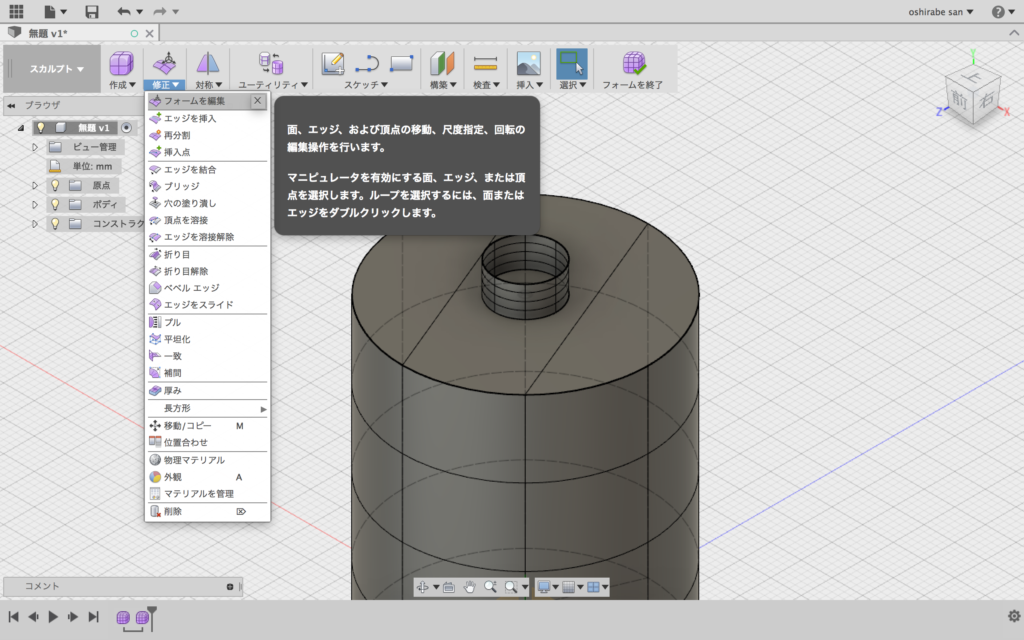Screen dimensions: 1024x640
Task: Open the oshirabe san account menu
Action: [940, 12]
